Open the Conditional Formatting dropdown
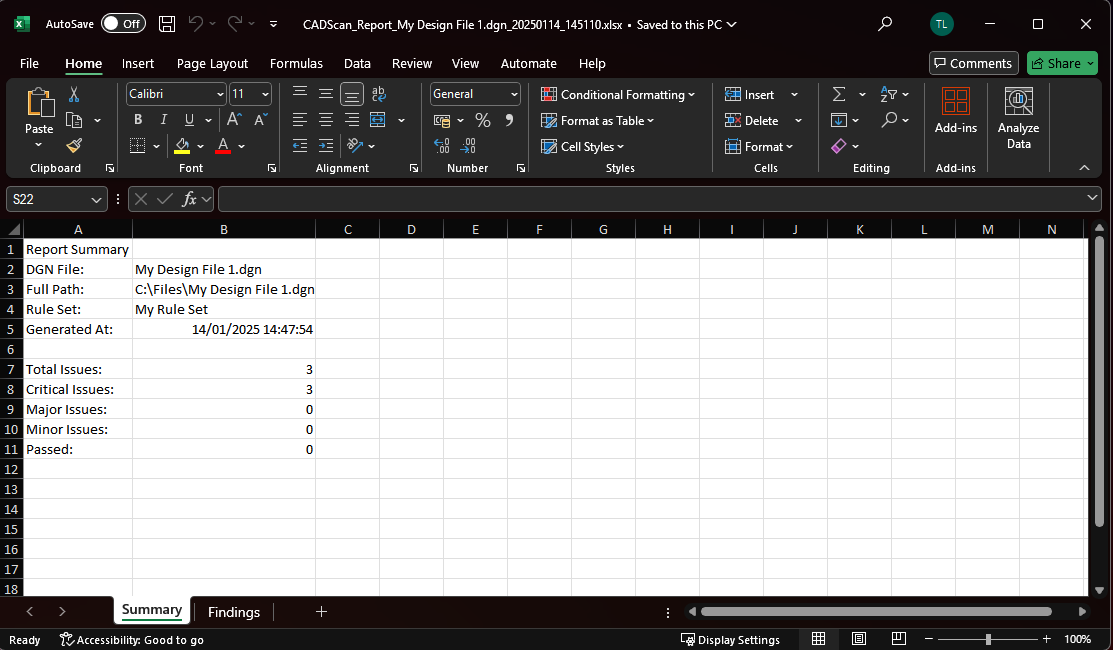The height and width of the screenshot is (650, 1113). pyautogui.click(x=619, y=94)
